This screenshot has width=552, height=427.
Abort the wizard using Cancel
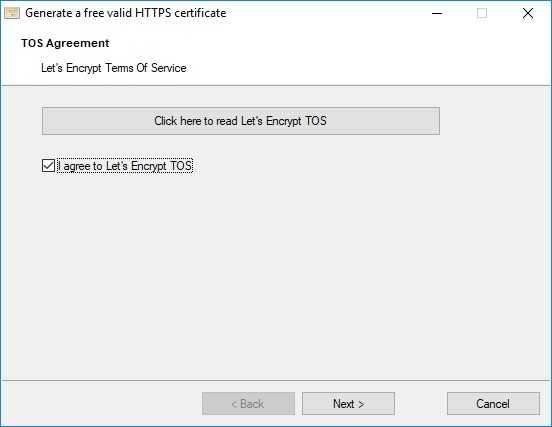[x=493, y=404]
